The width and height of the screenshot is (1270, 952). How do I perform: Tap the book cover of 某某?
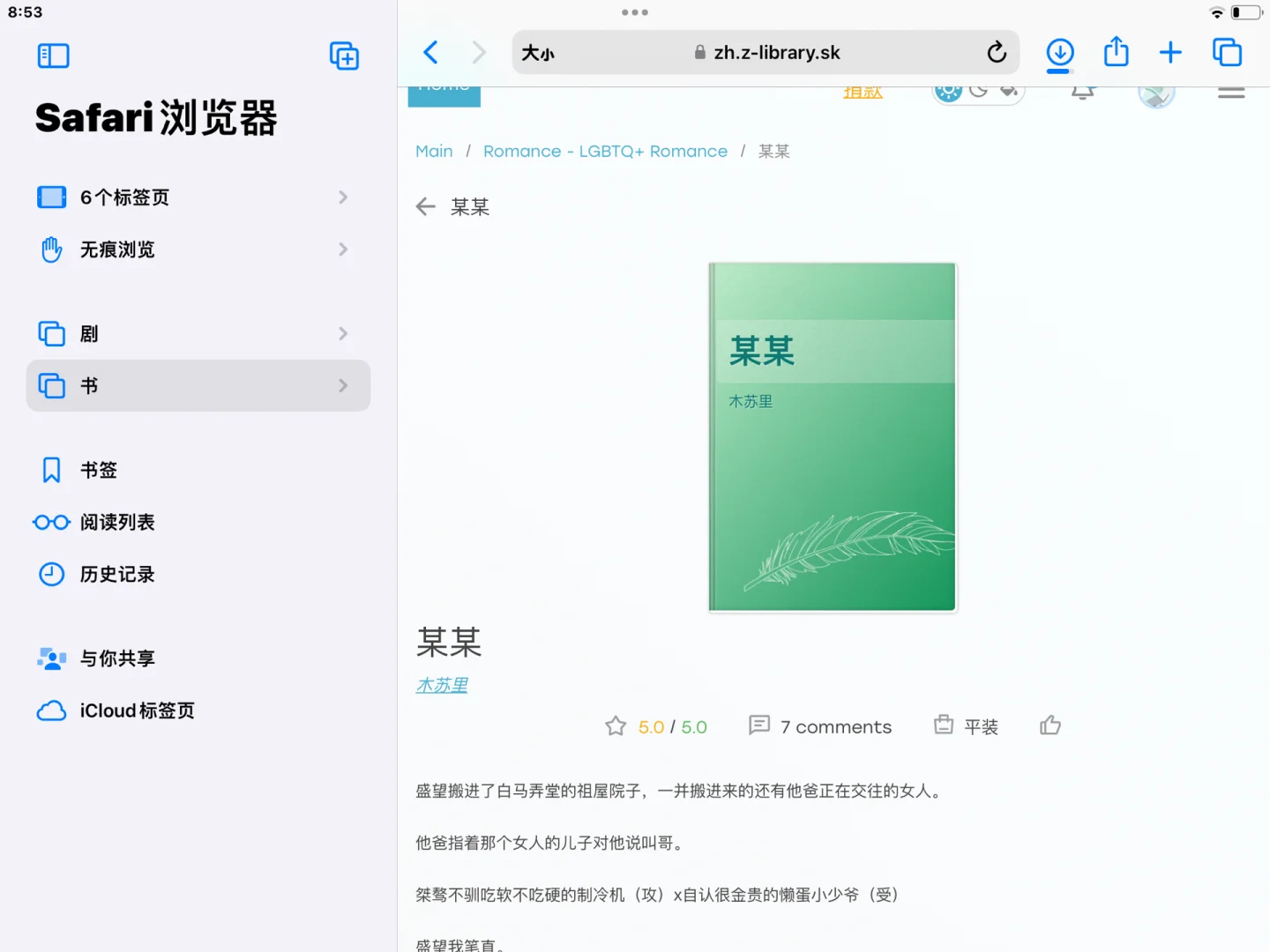831,435
